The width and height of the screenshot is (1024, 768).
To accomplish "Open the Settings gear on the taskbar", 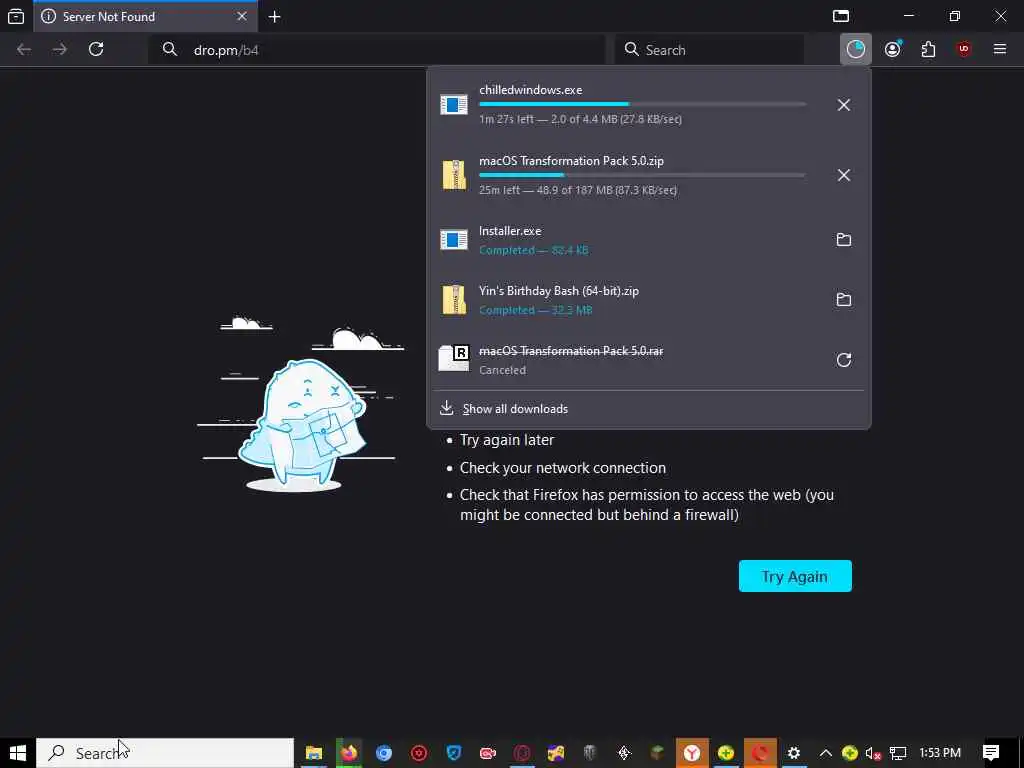I will [793, 753].
